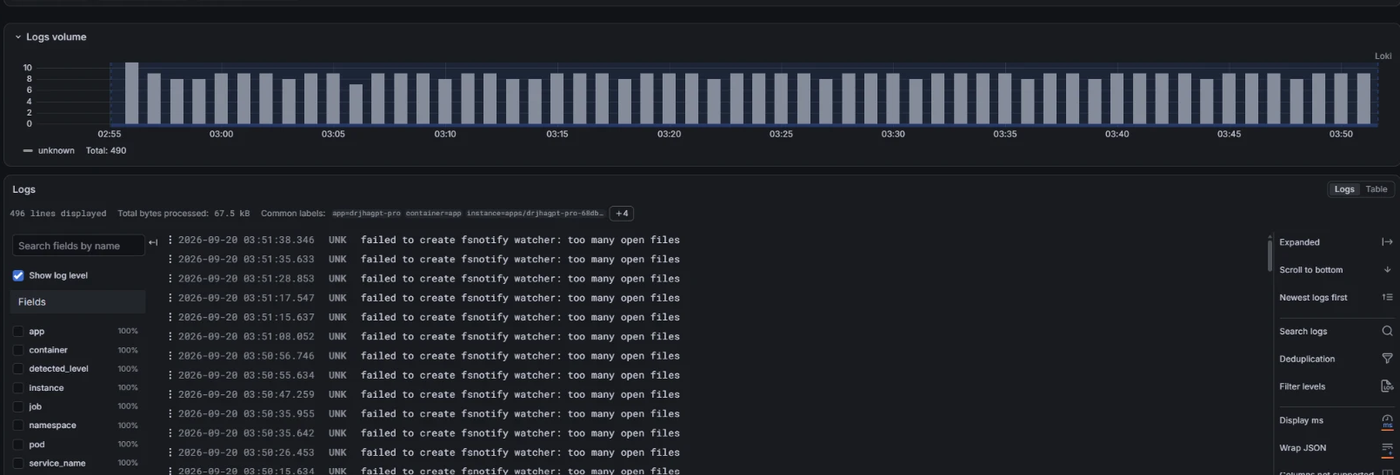Click the Filter levels log icon
This screenshot has width=1400, height=475.
[1387, 386]
